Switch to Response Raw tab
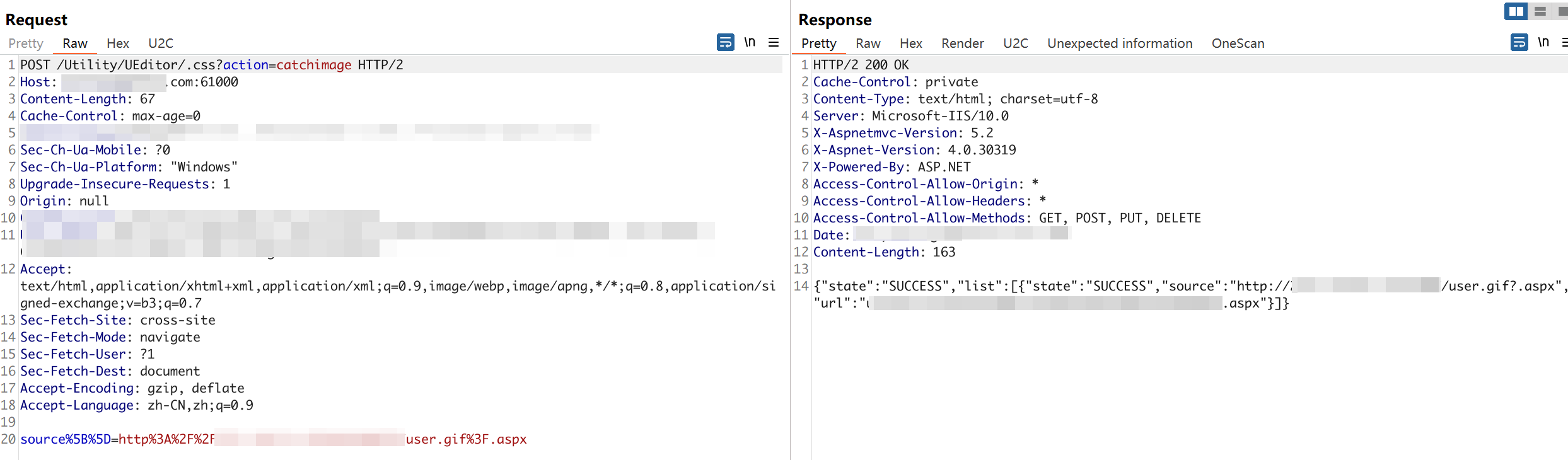Screen dimensions: 1568x460 (868, 43)
